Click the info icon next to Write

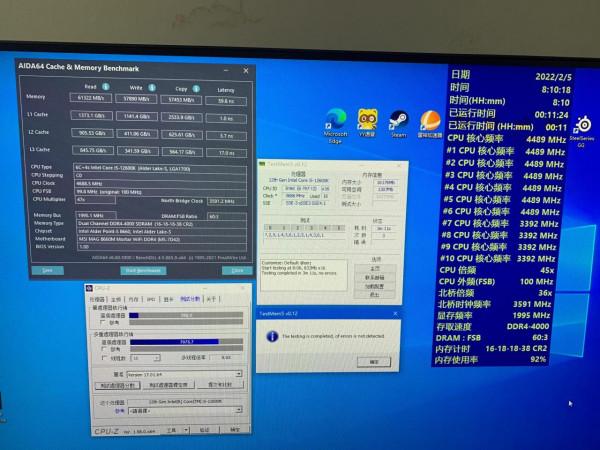(x=152, y=88)
